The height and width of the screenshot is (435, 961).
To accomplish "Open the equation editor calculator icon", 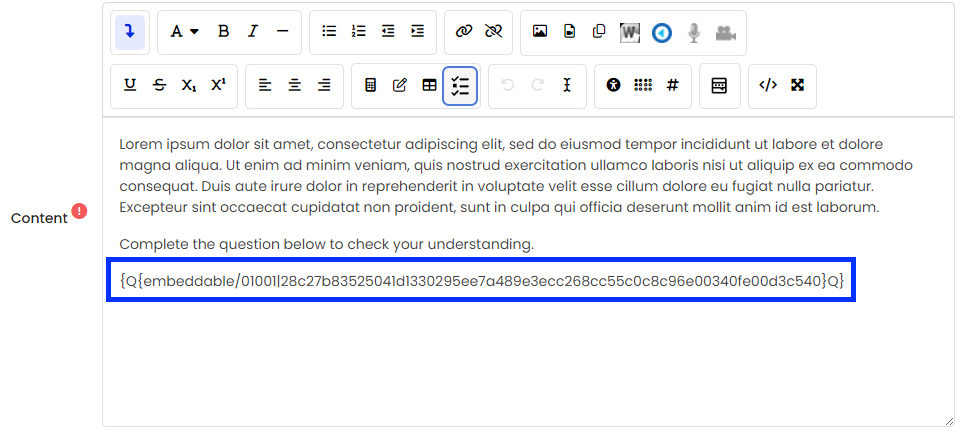I will tap(370, 85).
